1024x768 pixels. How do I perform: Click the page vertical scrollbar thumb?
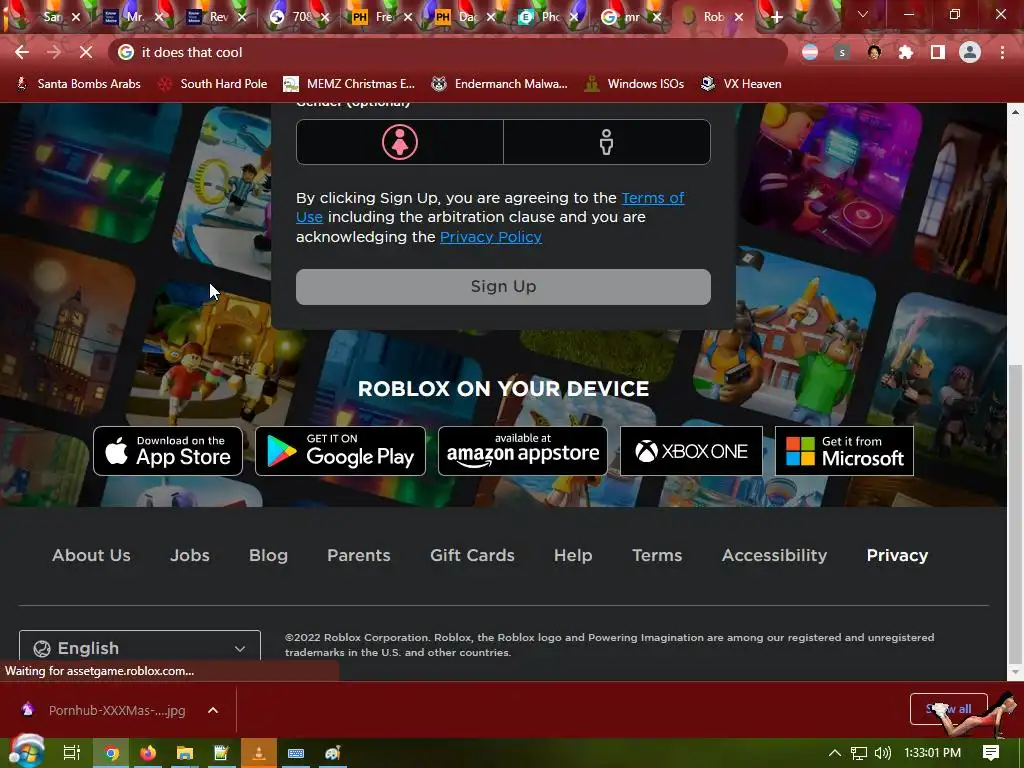1015,514
